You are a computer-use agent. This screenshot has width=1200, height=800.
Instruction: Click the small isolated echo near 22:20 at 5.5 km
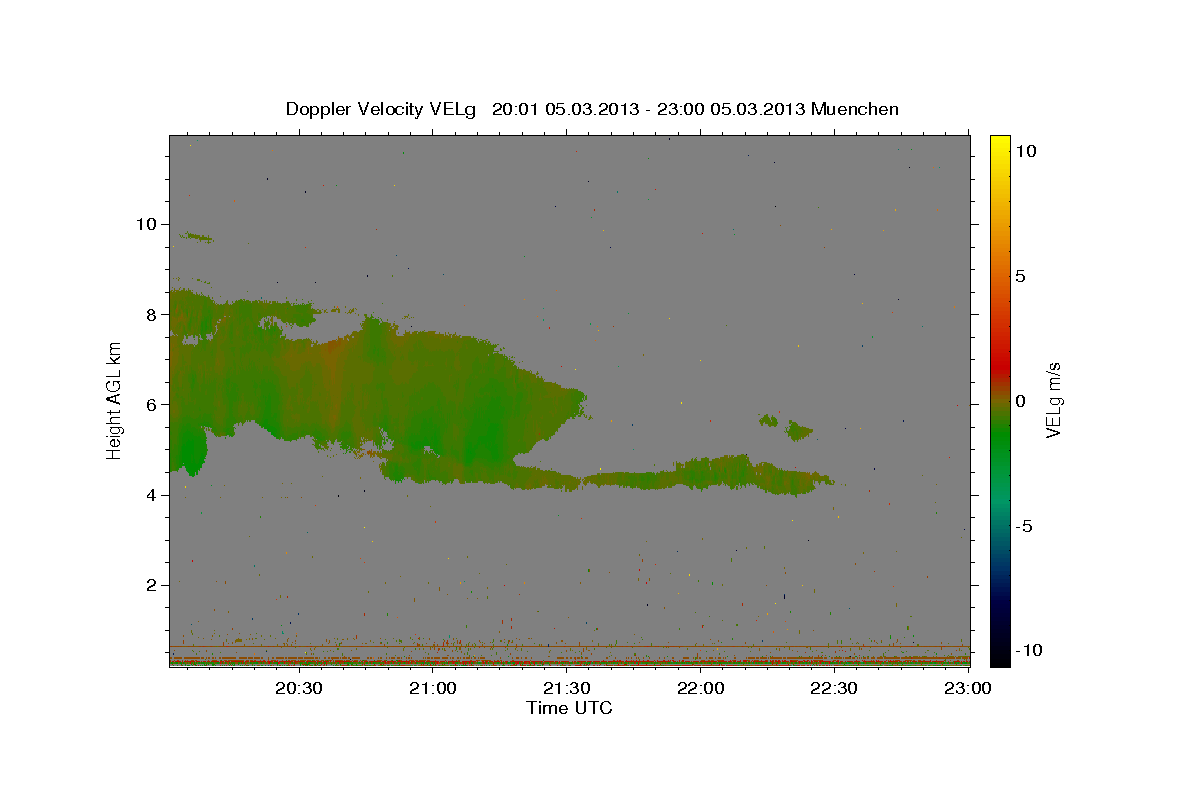pyautogui.click(x=799, y=431)
